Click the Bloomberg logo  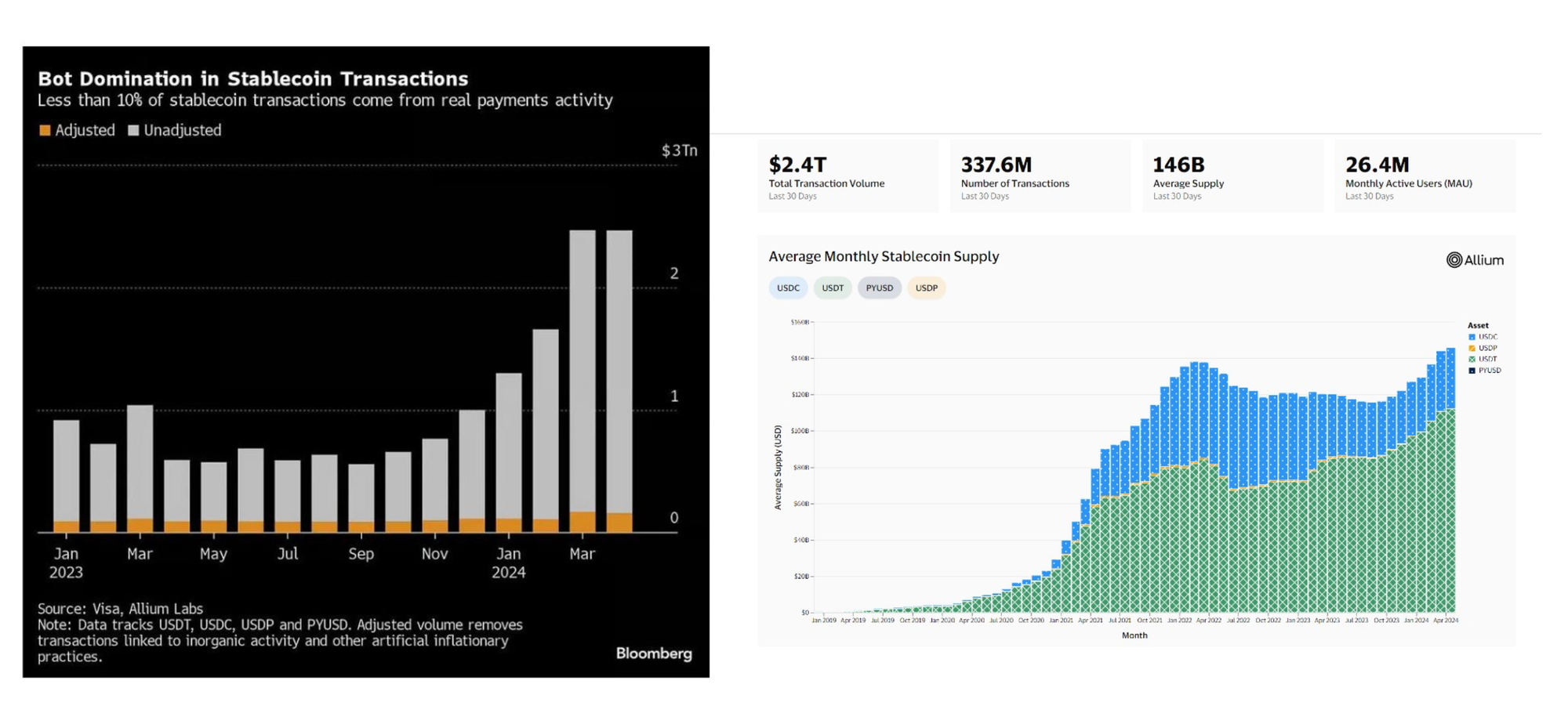click(653, 653)
